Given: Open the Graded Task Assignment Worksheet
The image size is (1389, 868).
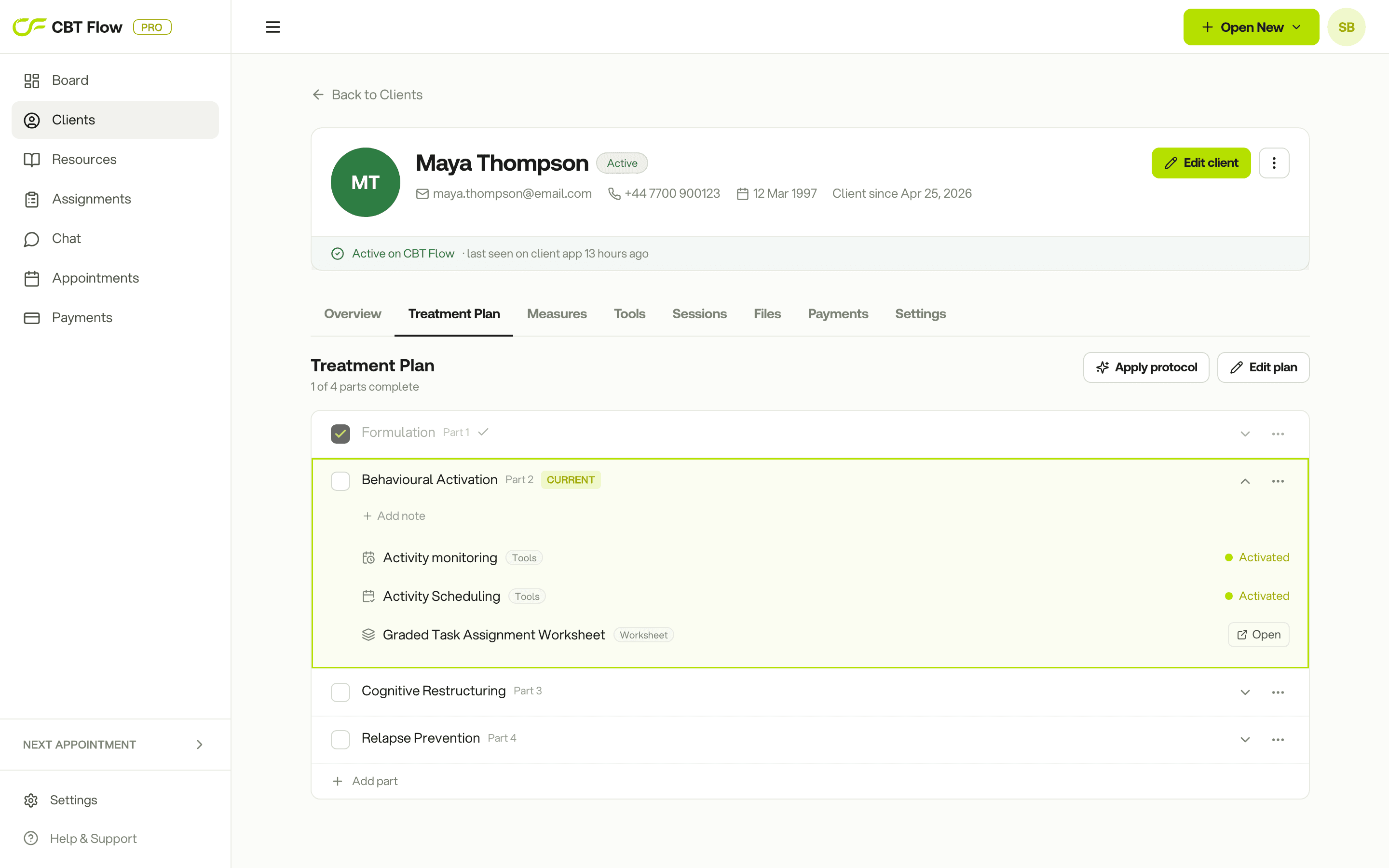Looking at the screenshot, I should coord(1258,634).
